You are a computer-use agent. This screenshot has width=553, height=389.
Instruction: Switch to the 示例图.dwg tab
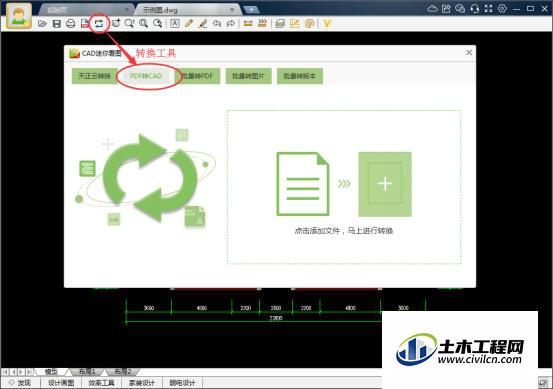click(187, 10)
